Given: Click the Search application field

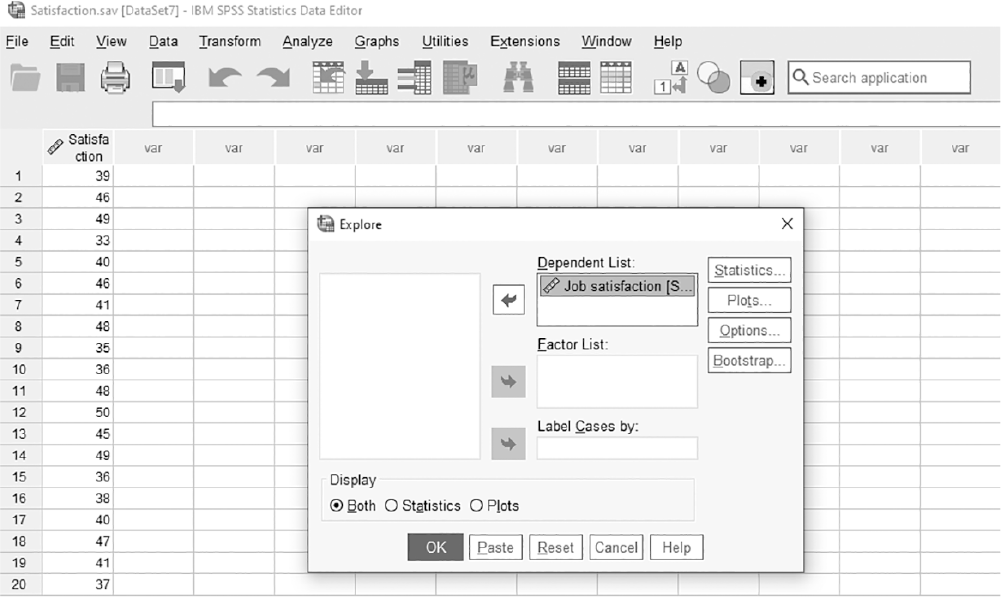Looking at the screenshot, I should point(879,78).
